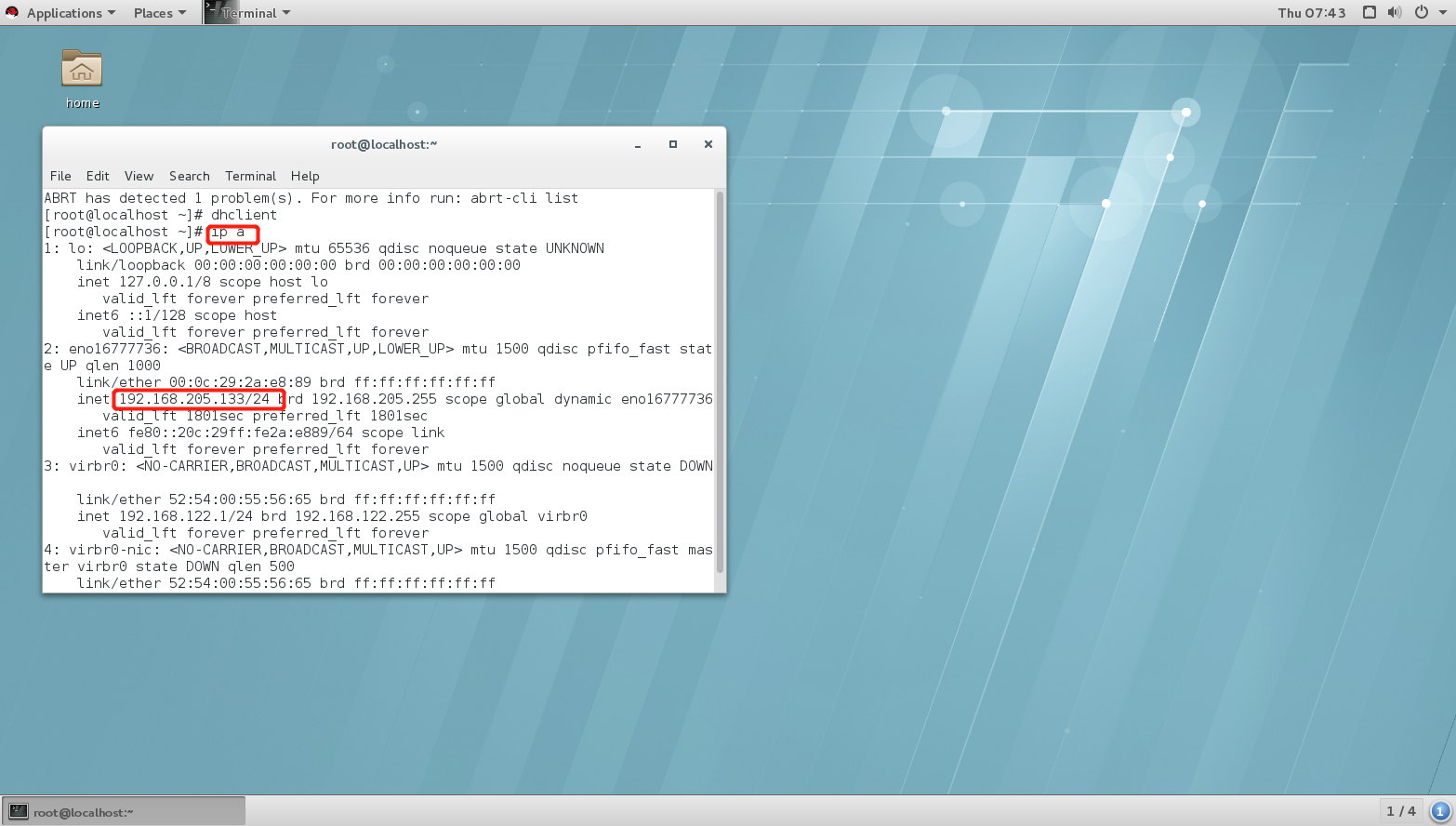Click the blue notification badge bottom right
Viewport: 1456px width, 826px height.
pyautogui.click(x=1440, y=810)
